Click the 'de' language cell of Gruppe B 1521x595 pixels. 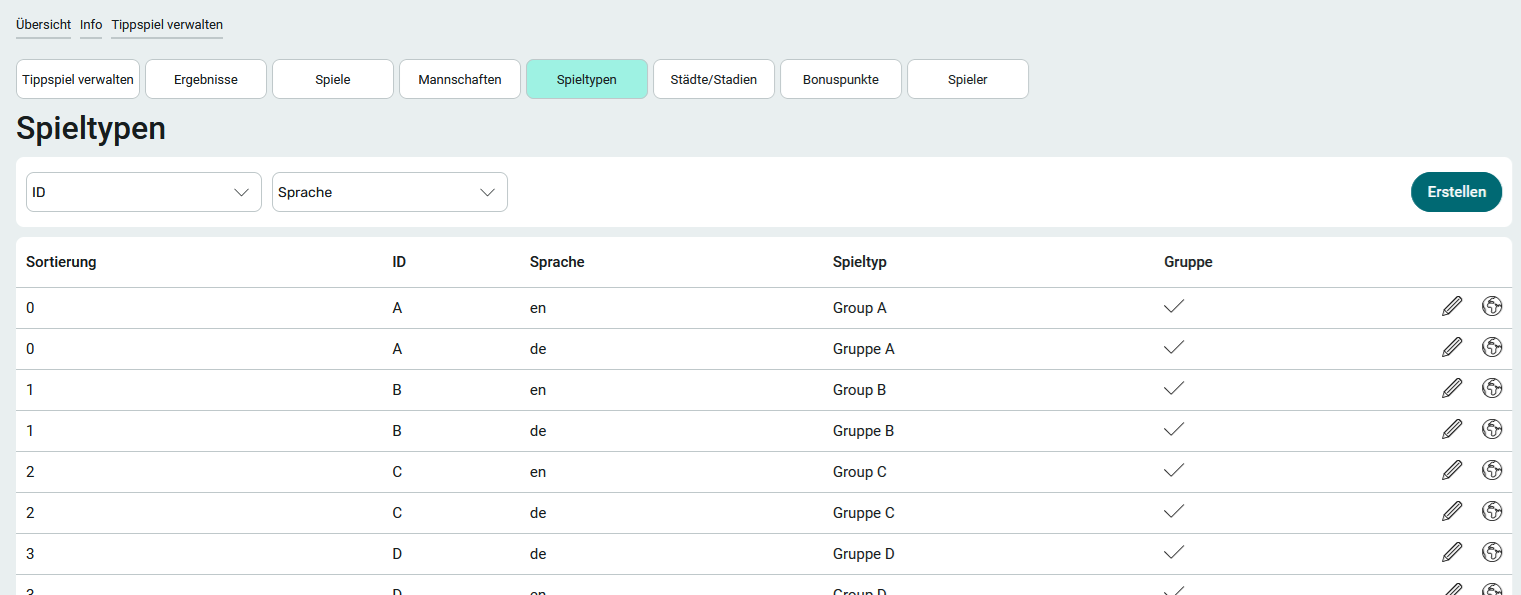(x=538, y=431)
